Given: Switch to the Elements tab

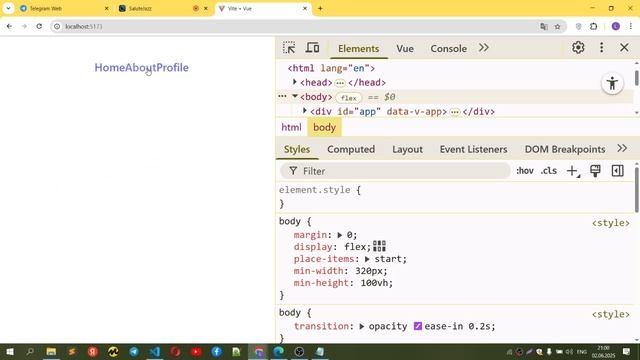Looking at the screenshot, I should point(358,49).
